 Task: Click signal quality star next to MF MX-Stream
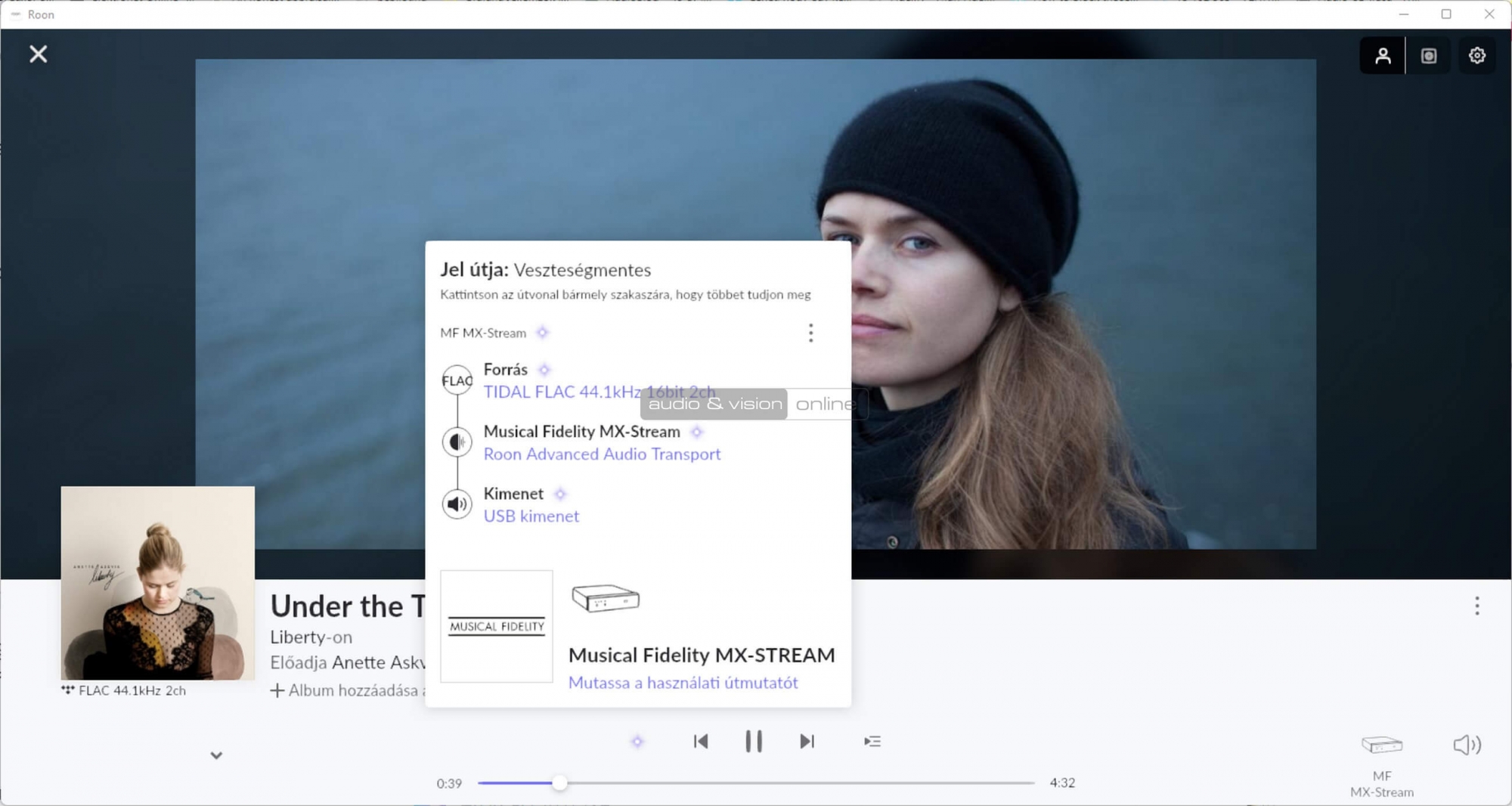coord(542,333)
